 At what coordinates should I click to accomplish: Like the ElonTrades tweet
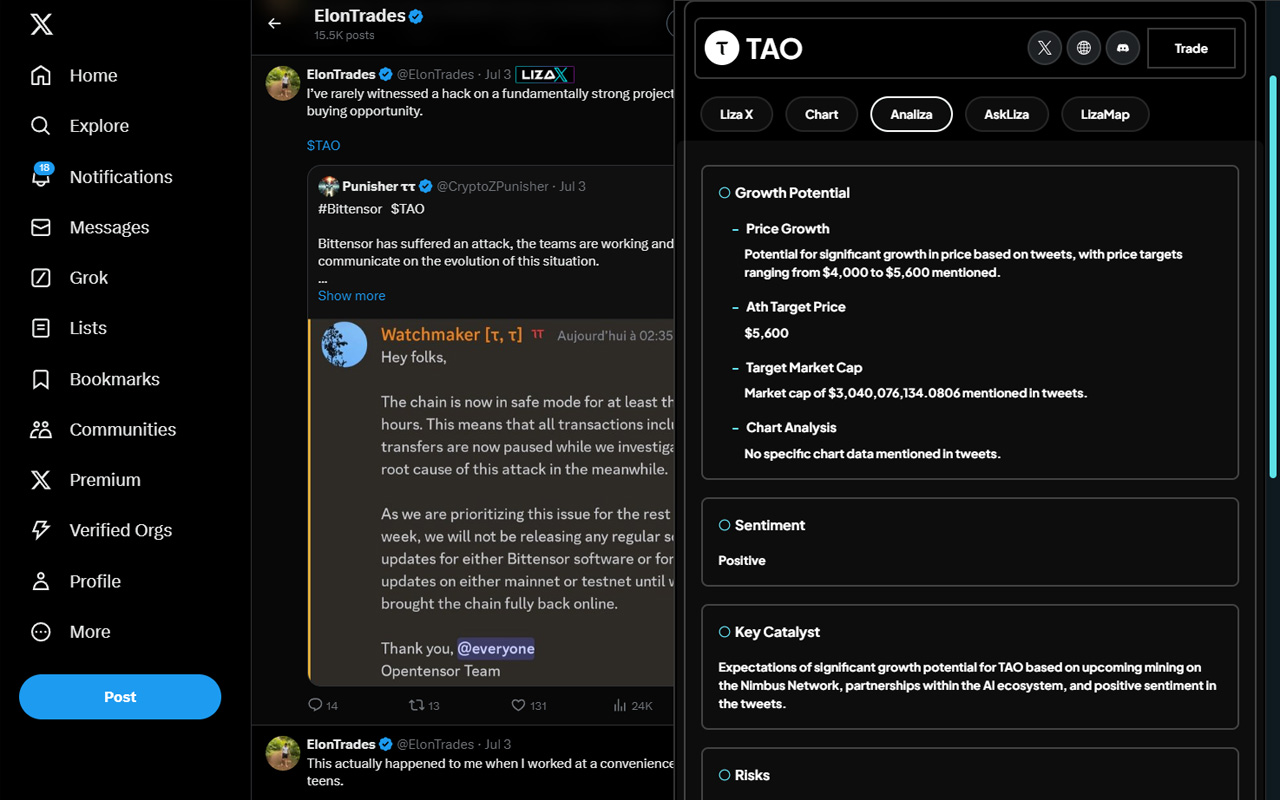[x=518, y=705]
